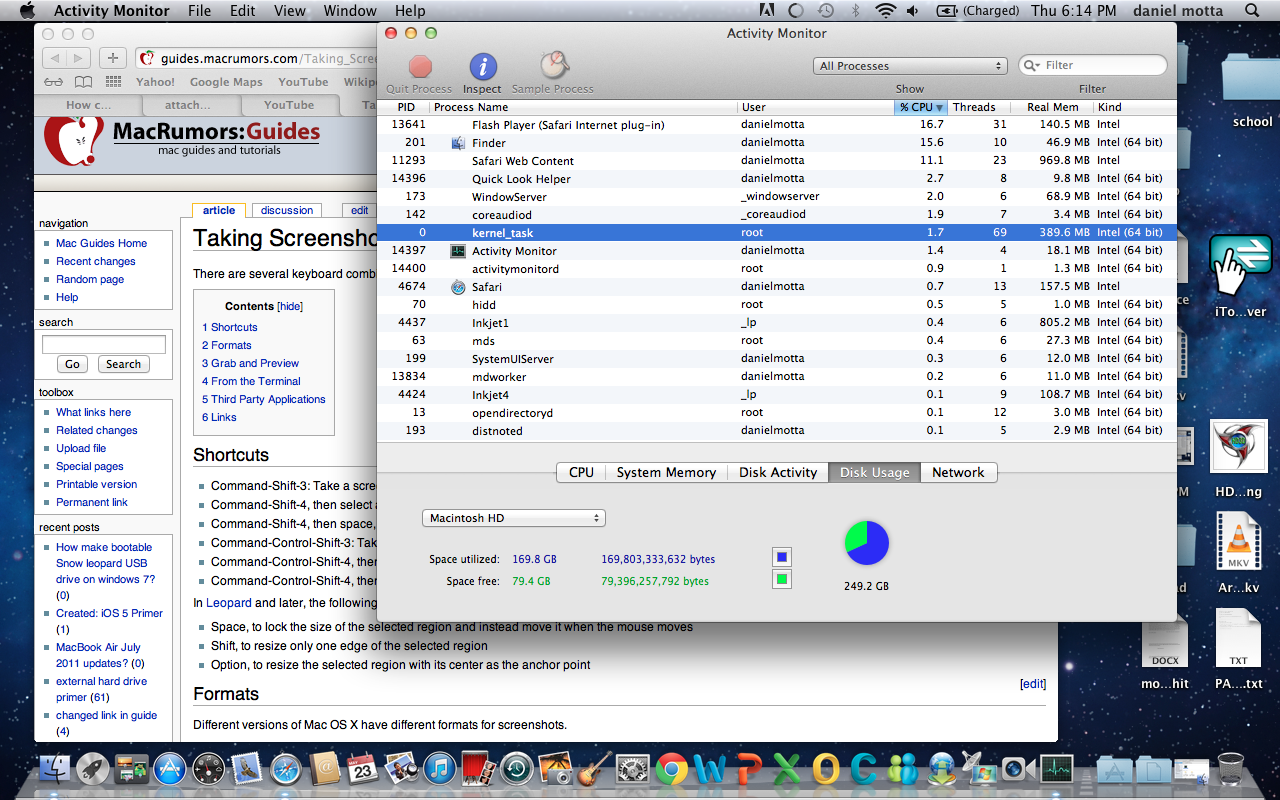Click the MacRumors sidebar search box
This screenshot has width=1280, height=800.
click(x=104, y=344)
